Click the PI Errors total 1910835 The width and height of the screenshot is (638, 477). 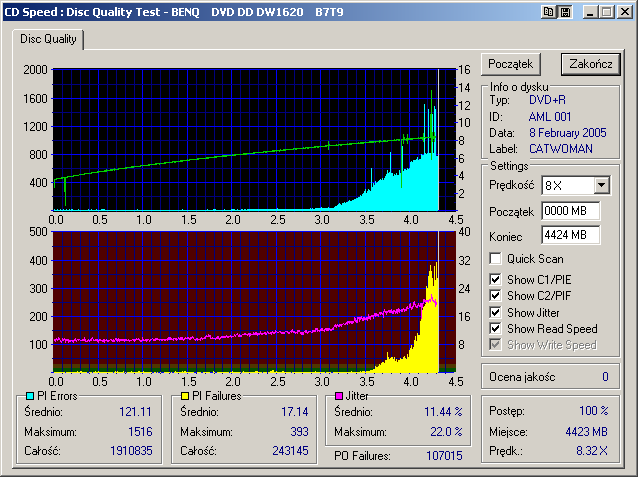[131, 451]
